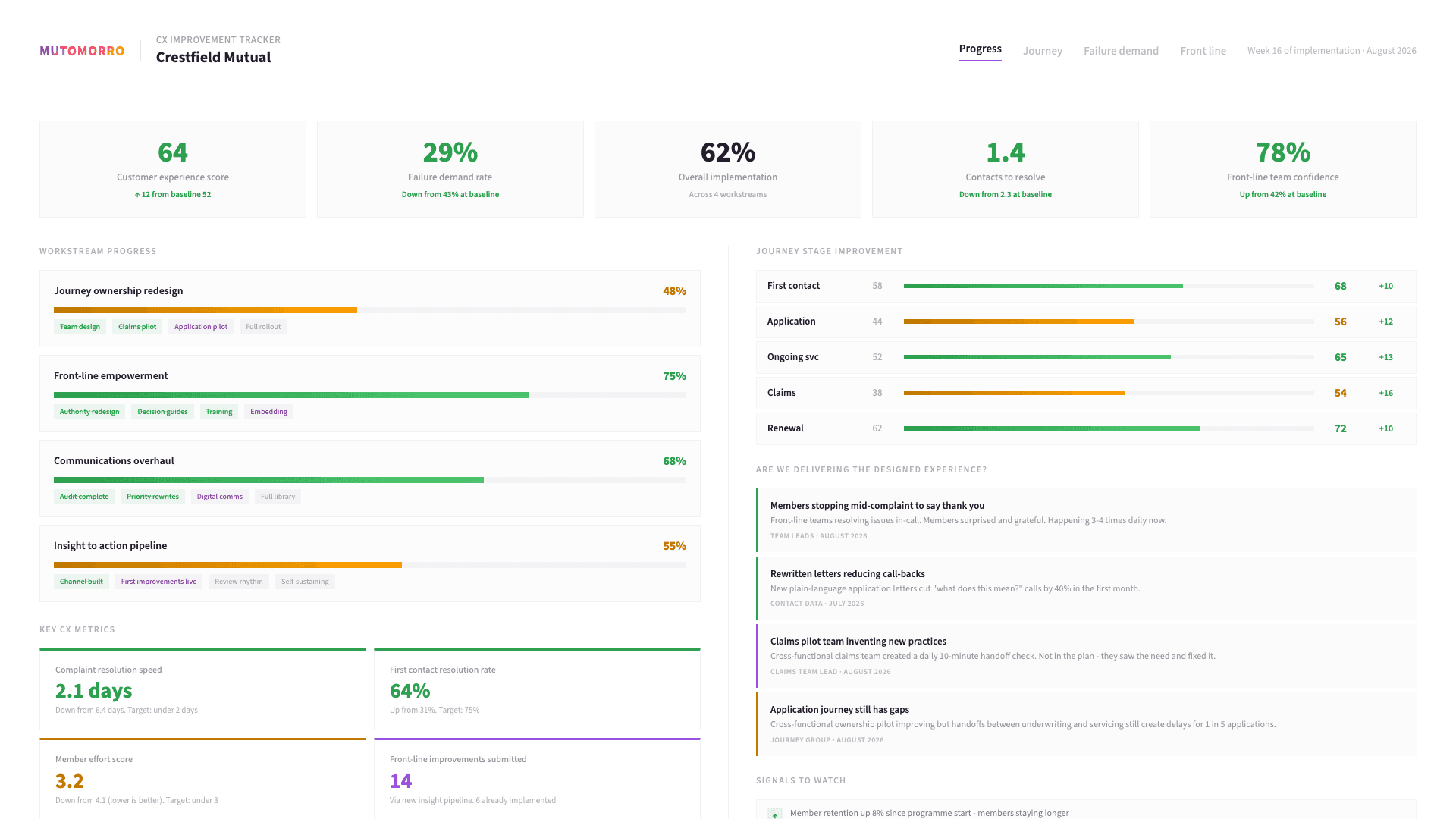Open the Rewritten letters reducing call-backs card
This screenshot has width=1456, height=819.
(x=1084, y=588)
